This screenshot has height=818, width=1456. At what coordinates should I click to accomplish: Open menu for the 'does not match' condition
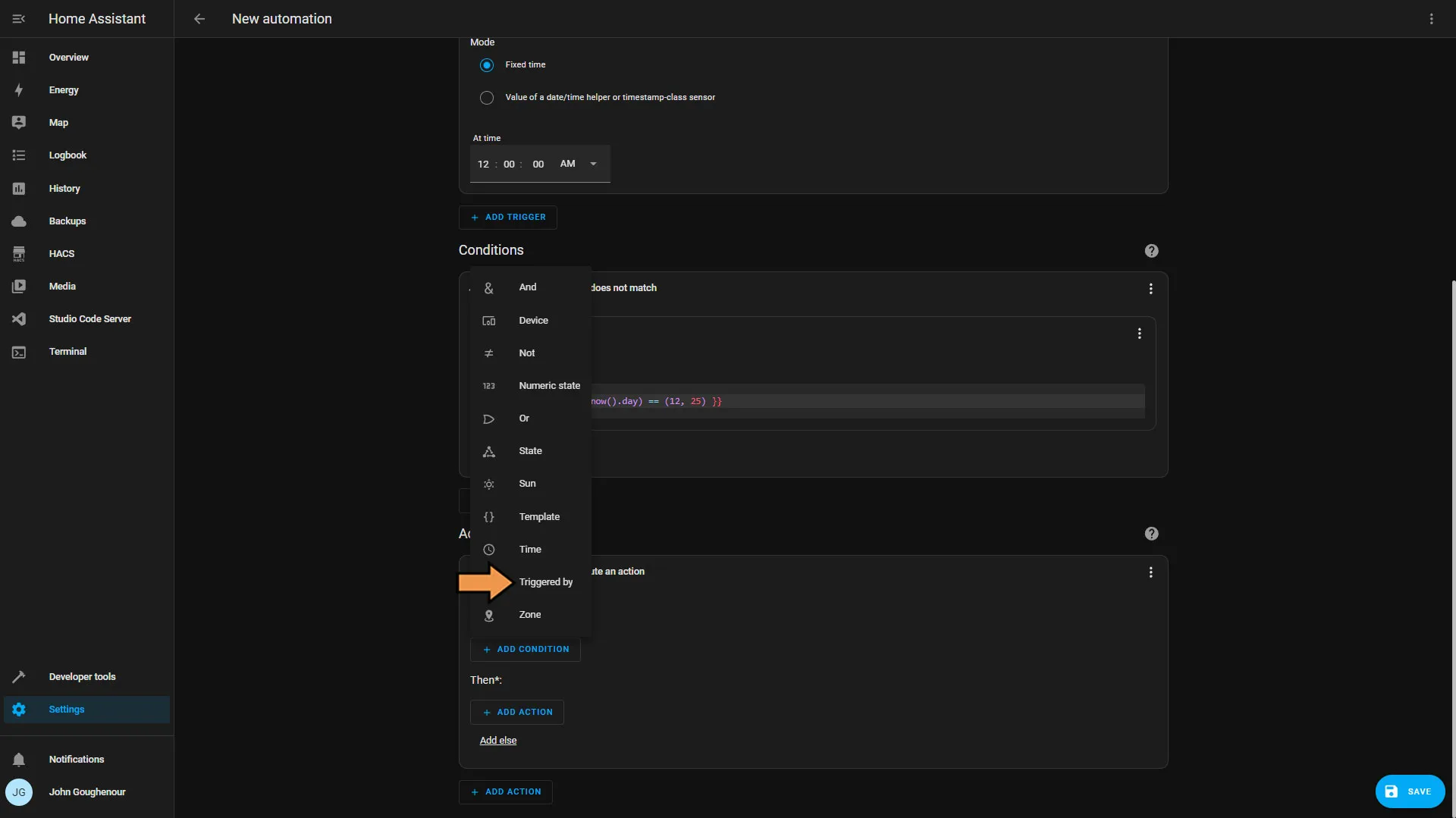click(1150, 289)
